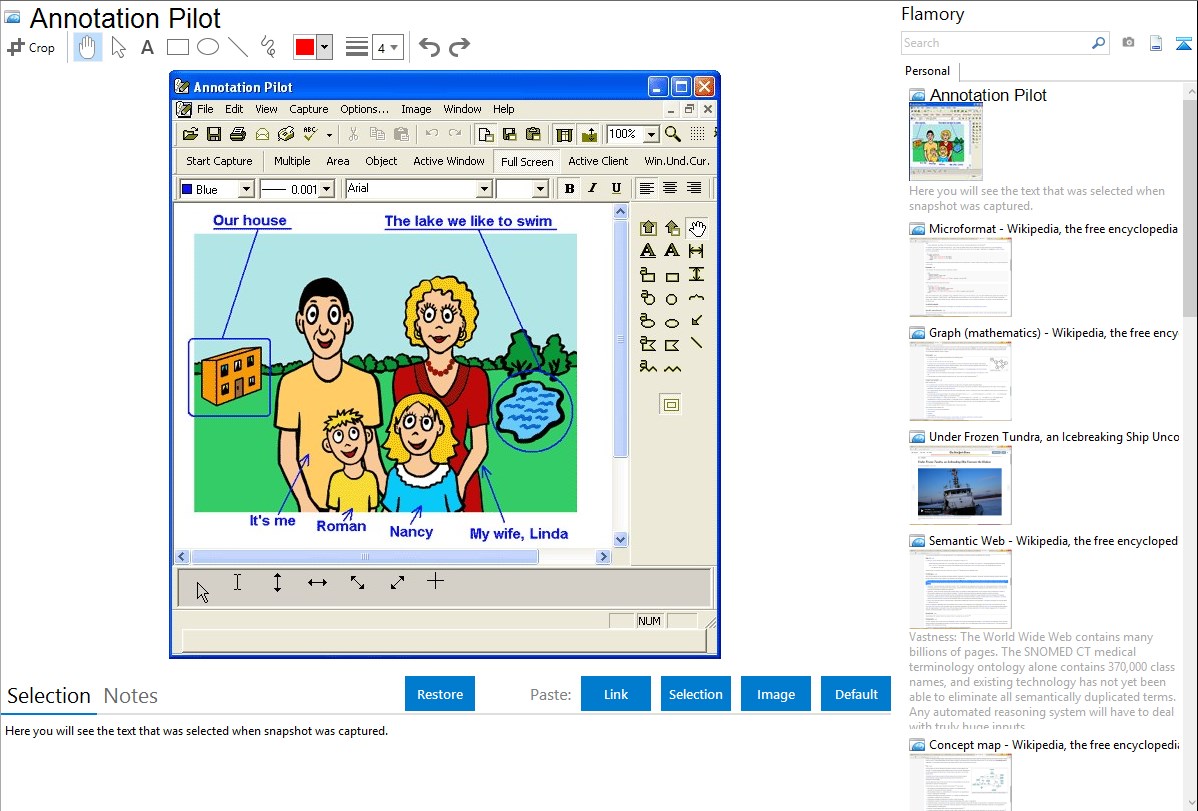The height and width of the screenshot is (811, 1198).
Task: Align text left
Action: click(646, 188)
